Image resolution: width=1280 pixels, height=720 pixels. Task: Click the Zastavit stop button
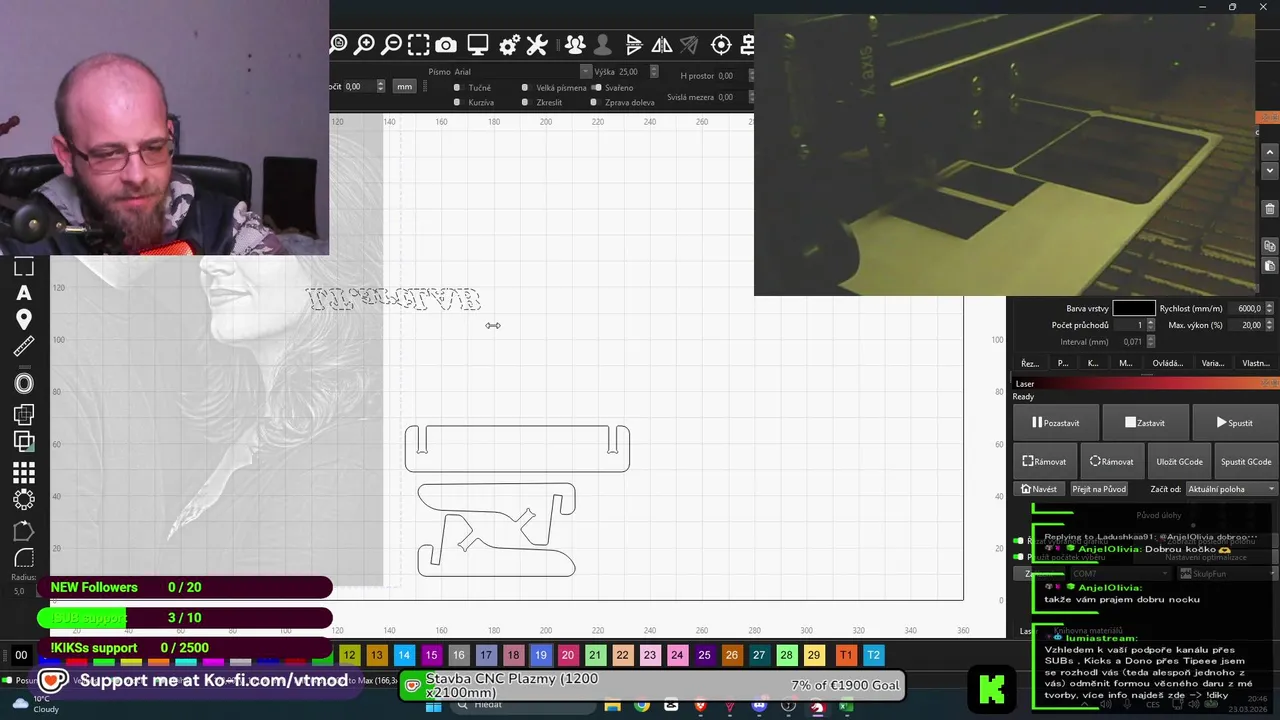click(x=1144, y=423)
